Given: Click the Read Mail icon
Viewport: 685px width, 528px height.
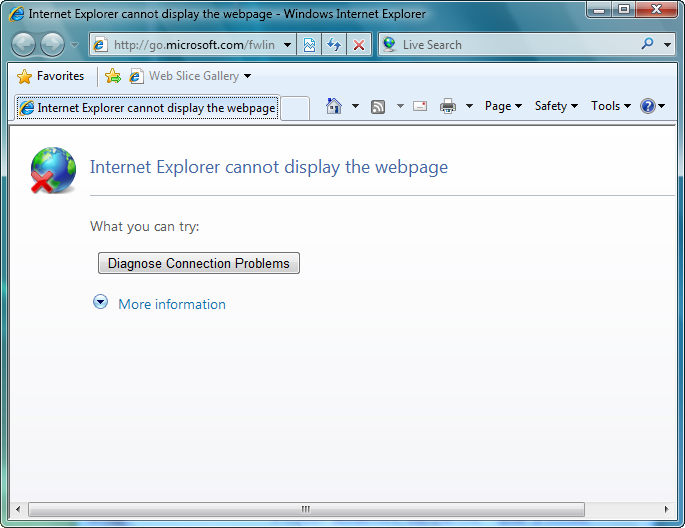Looking at the screenshot, I should coord(420,106).
